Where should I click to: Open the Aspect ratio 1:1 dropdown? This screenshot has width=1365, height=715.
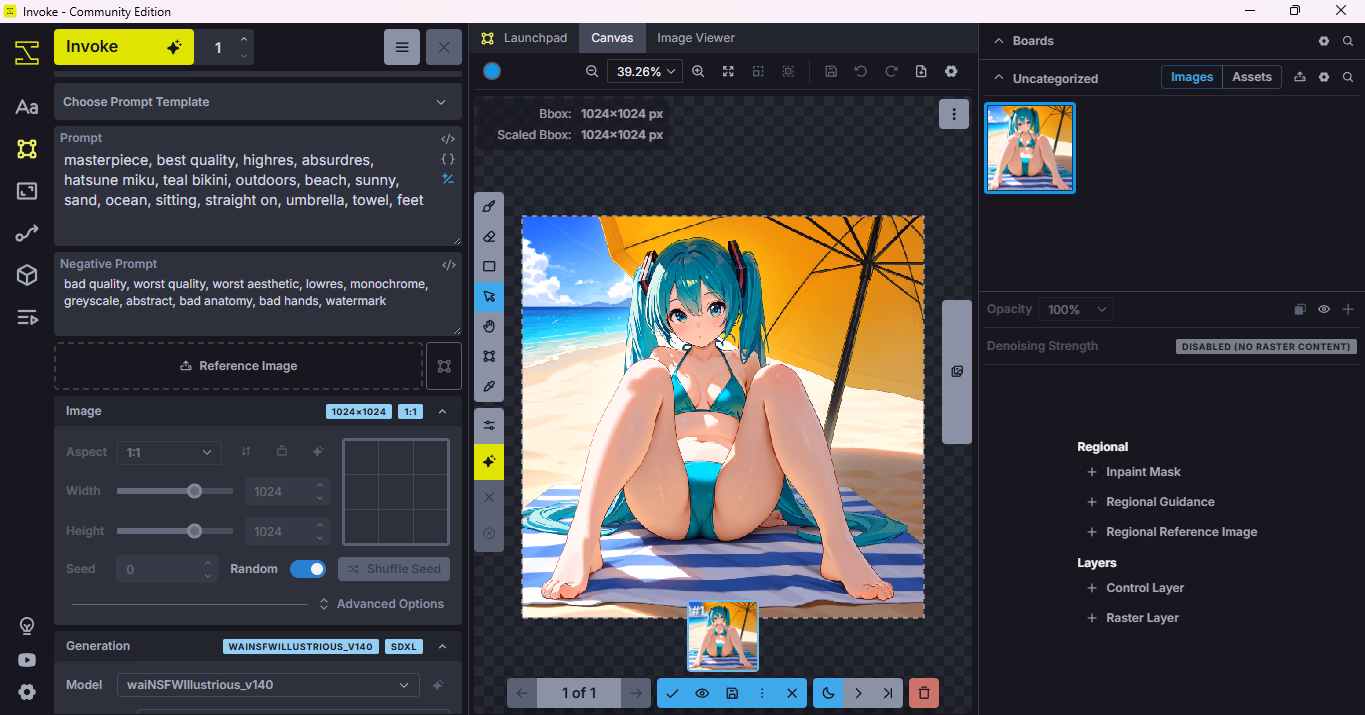pos(169,452)
